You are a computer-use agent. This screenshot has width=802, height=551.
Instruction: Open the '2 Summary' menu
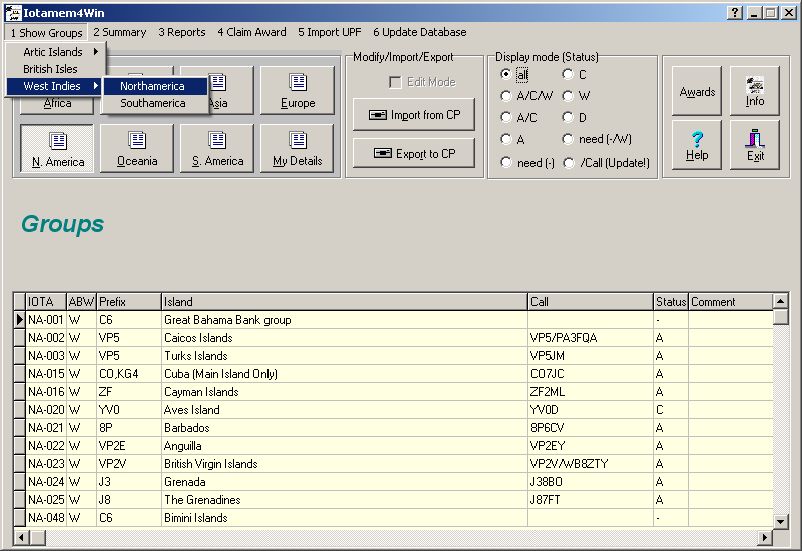[x=120, y=32]
